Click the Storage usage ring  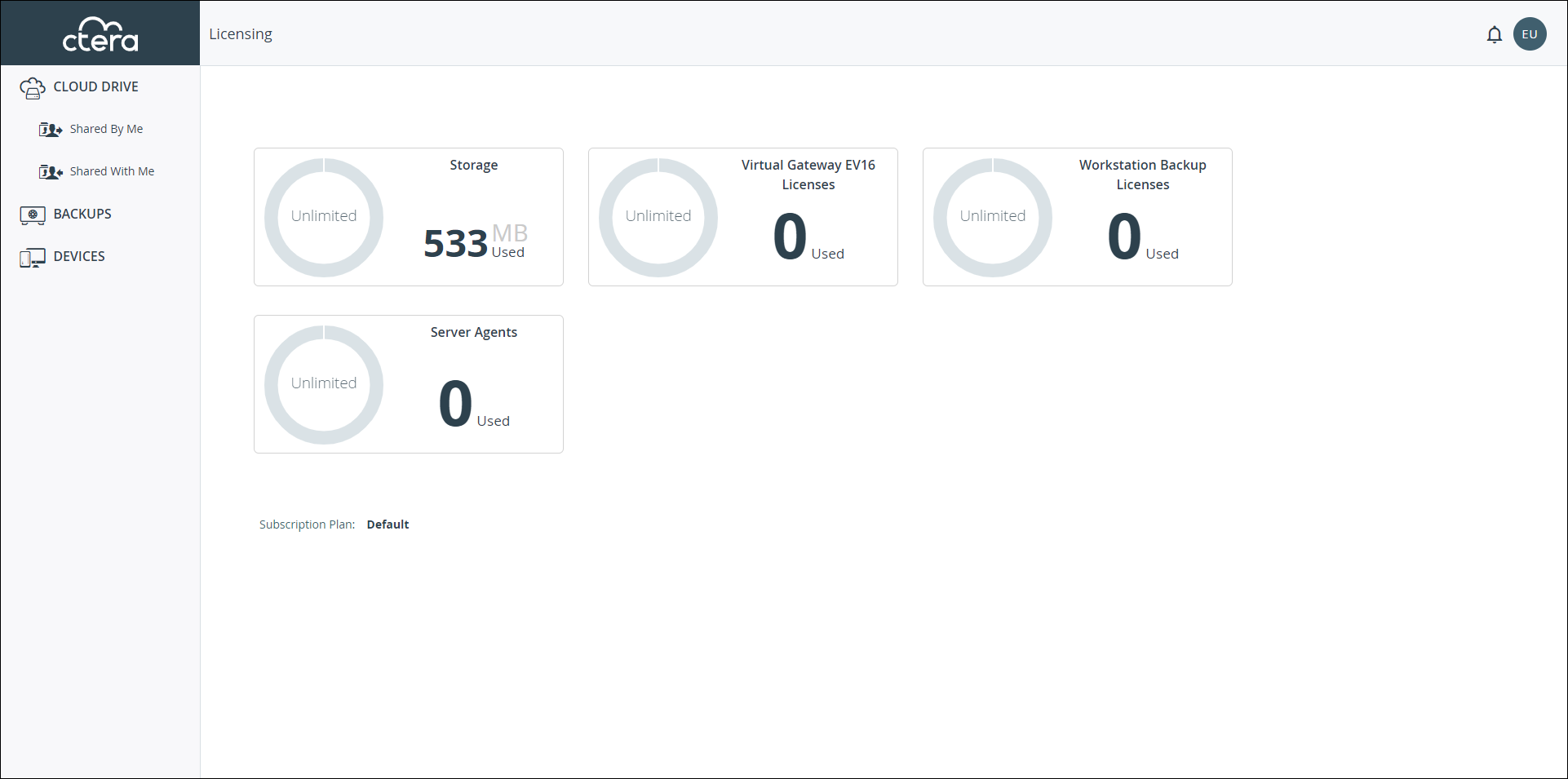click(x=324, y=217)
